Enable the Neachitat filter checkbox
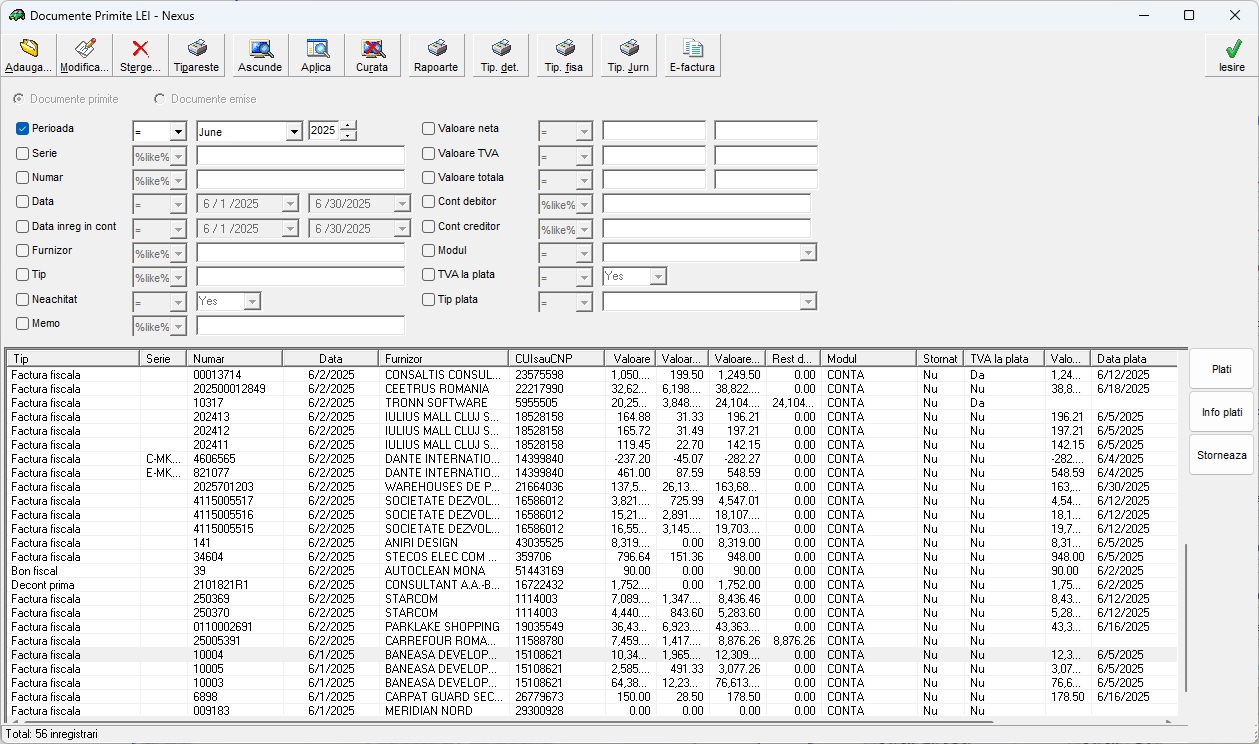Viewport: 1259px width, 744px height. click(x=23, y=299)
